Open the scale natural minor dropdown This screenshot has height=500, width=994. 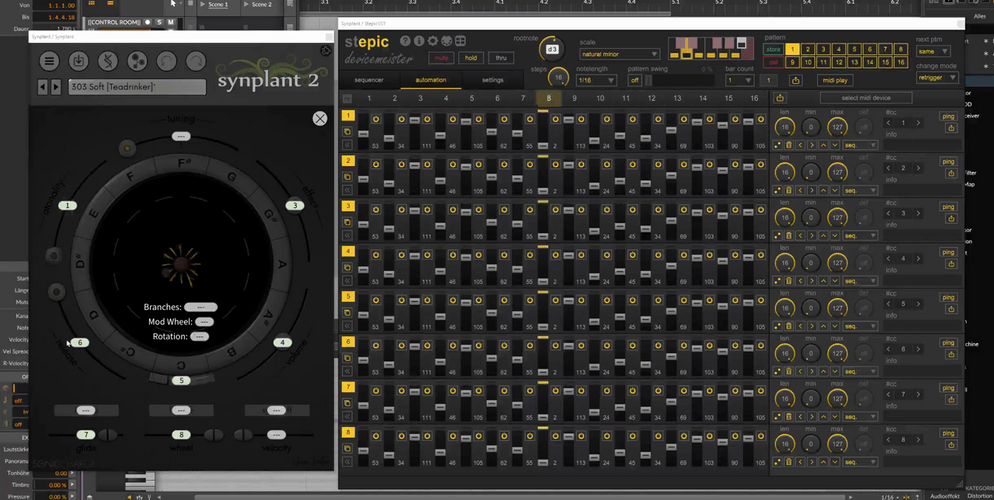pyautogui.click(x=619, y=54)
